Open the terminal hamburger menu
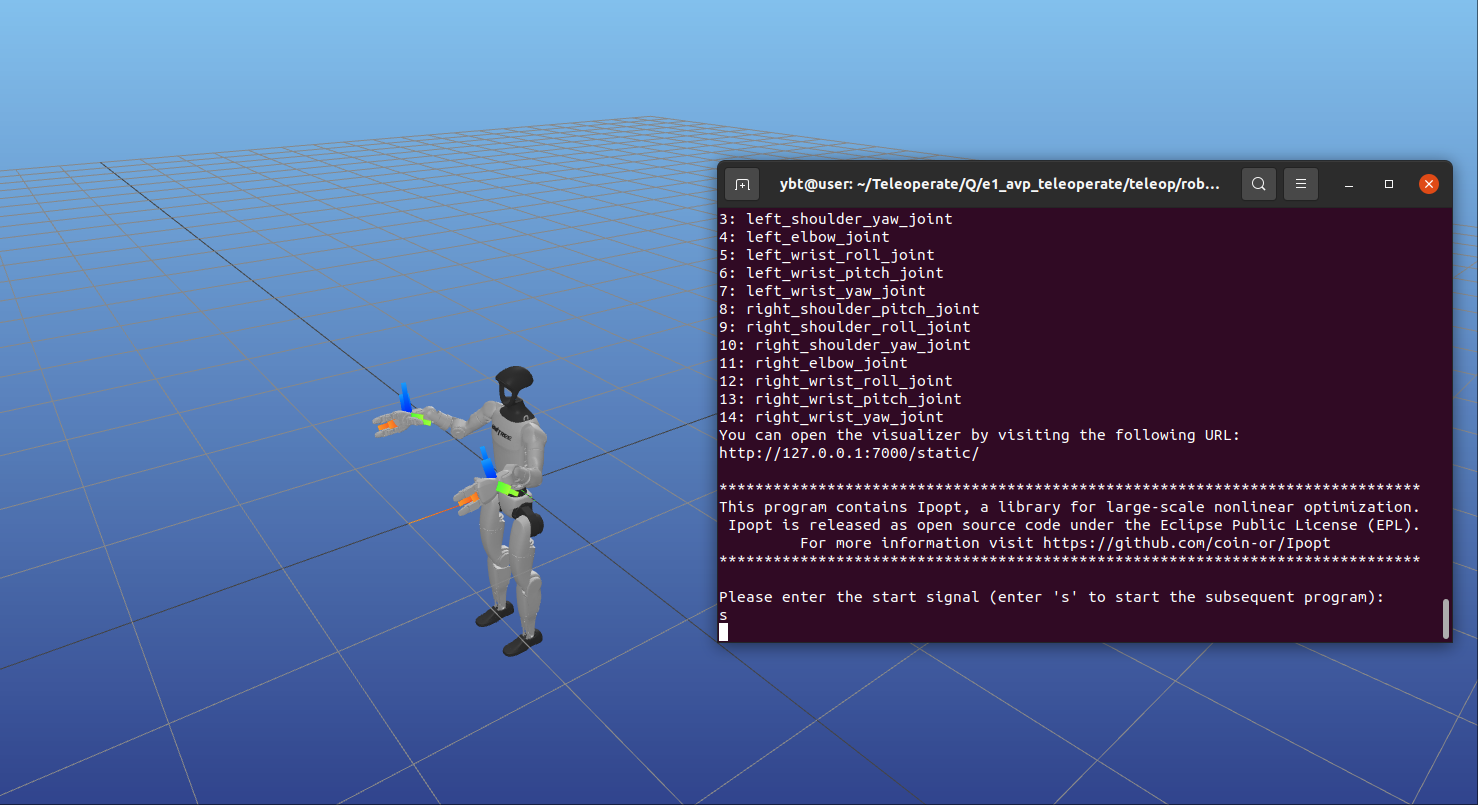Image resolution: width=1478 pixels, height=805 pixels. coord(1301,184)
